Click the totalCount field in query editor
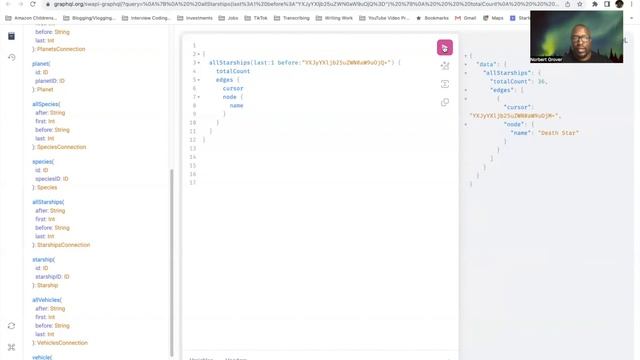 click(233, 71)
